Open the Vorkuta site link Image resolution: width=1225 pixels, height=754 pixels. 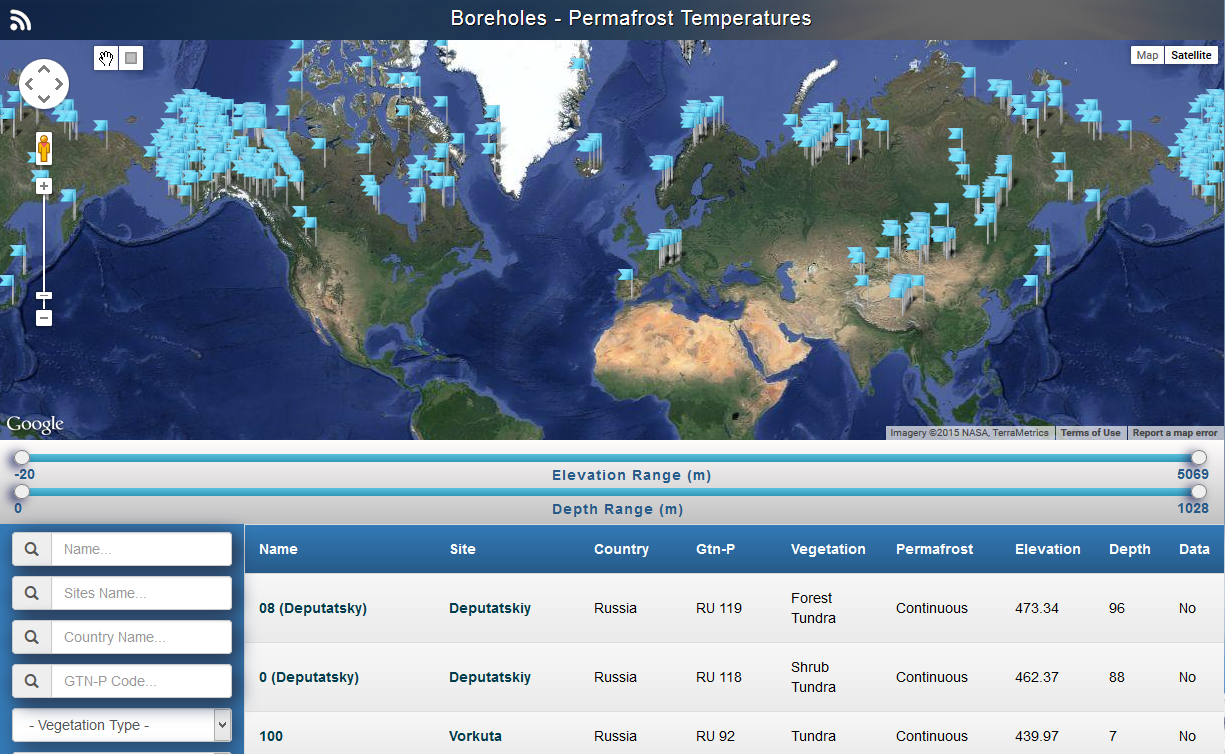[x=476, y=736]
